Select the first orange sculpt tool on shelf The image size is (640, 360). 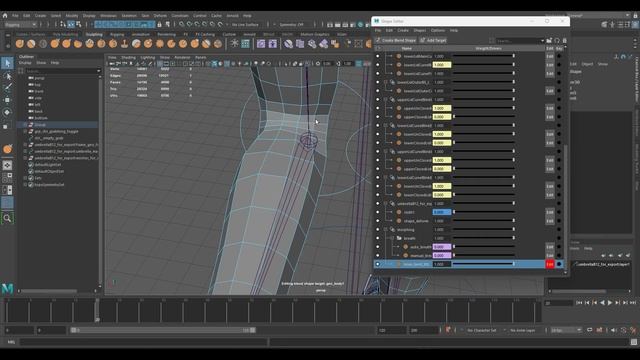coord(20,44)
